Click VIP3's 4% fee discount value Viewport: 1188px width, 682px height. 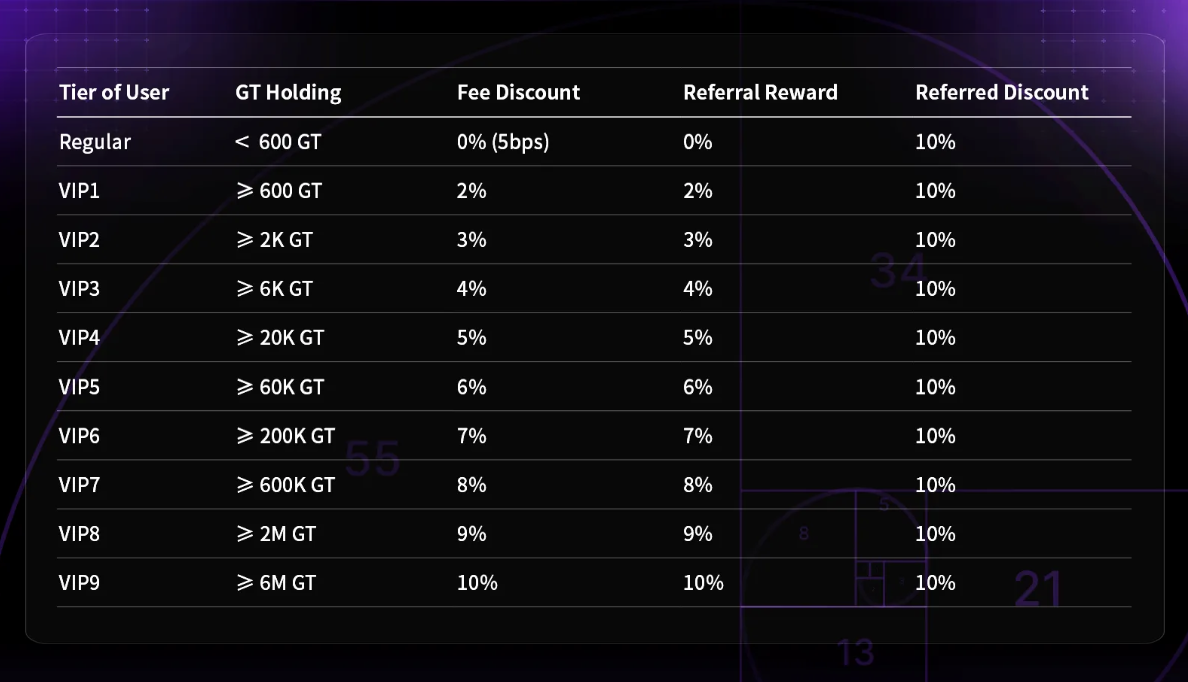pos(471,289)
